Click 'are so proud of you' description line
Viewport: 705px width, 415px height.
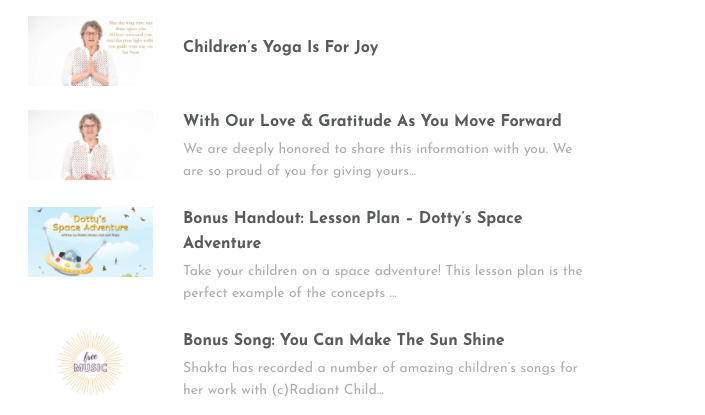pyautogui.click(x=300, y=171)
